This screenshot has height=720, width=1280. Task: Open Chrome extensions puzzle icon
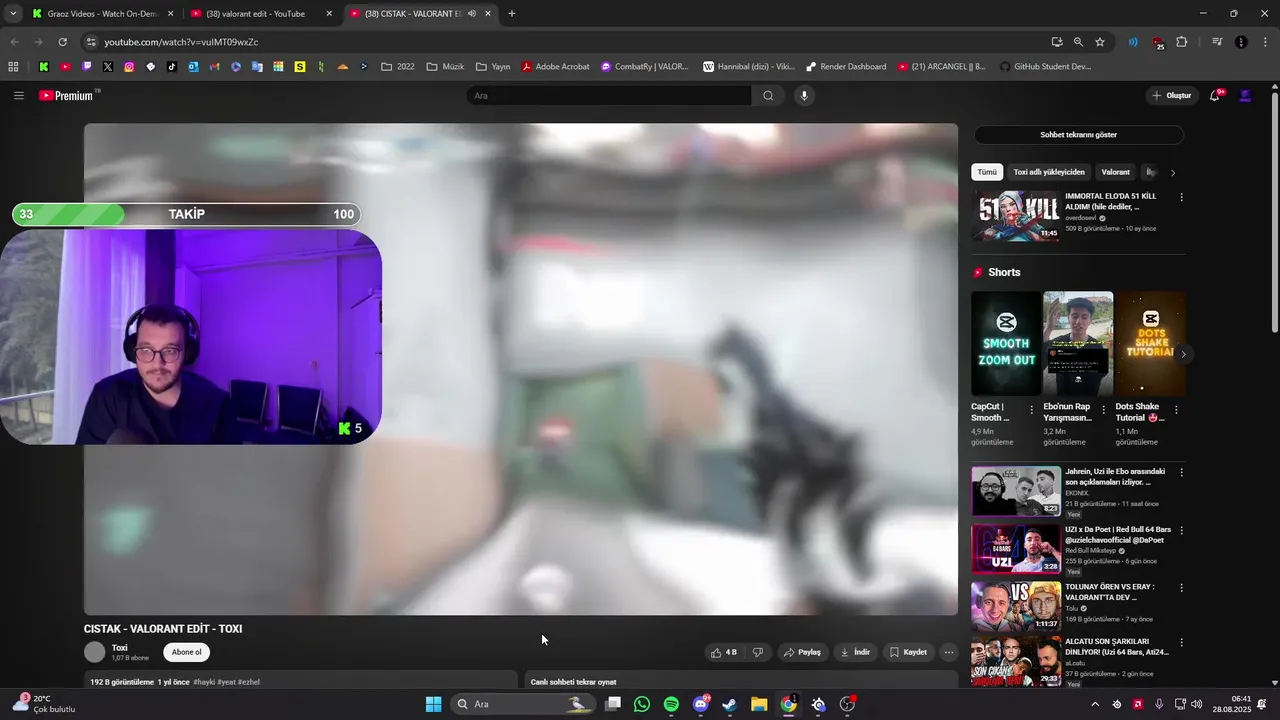click(x=1182, y=42)
